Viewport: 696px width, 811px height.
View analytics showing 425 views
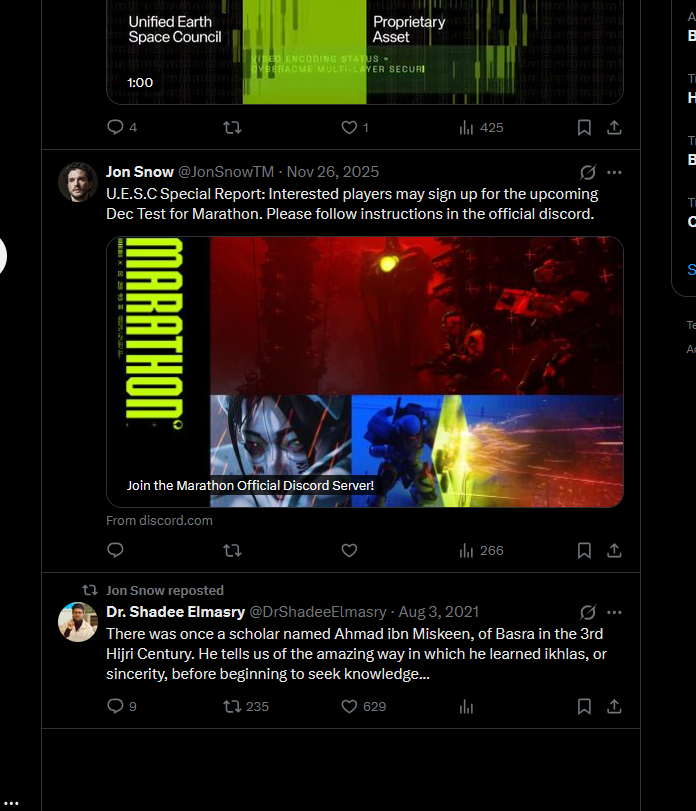(481, 127)
